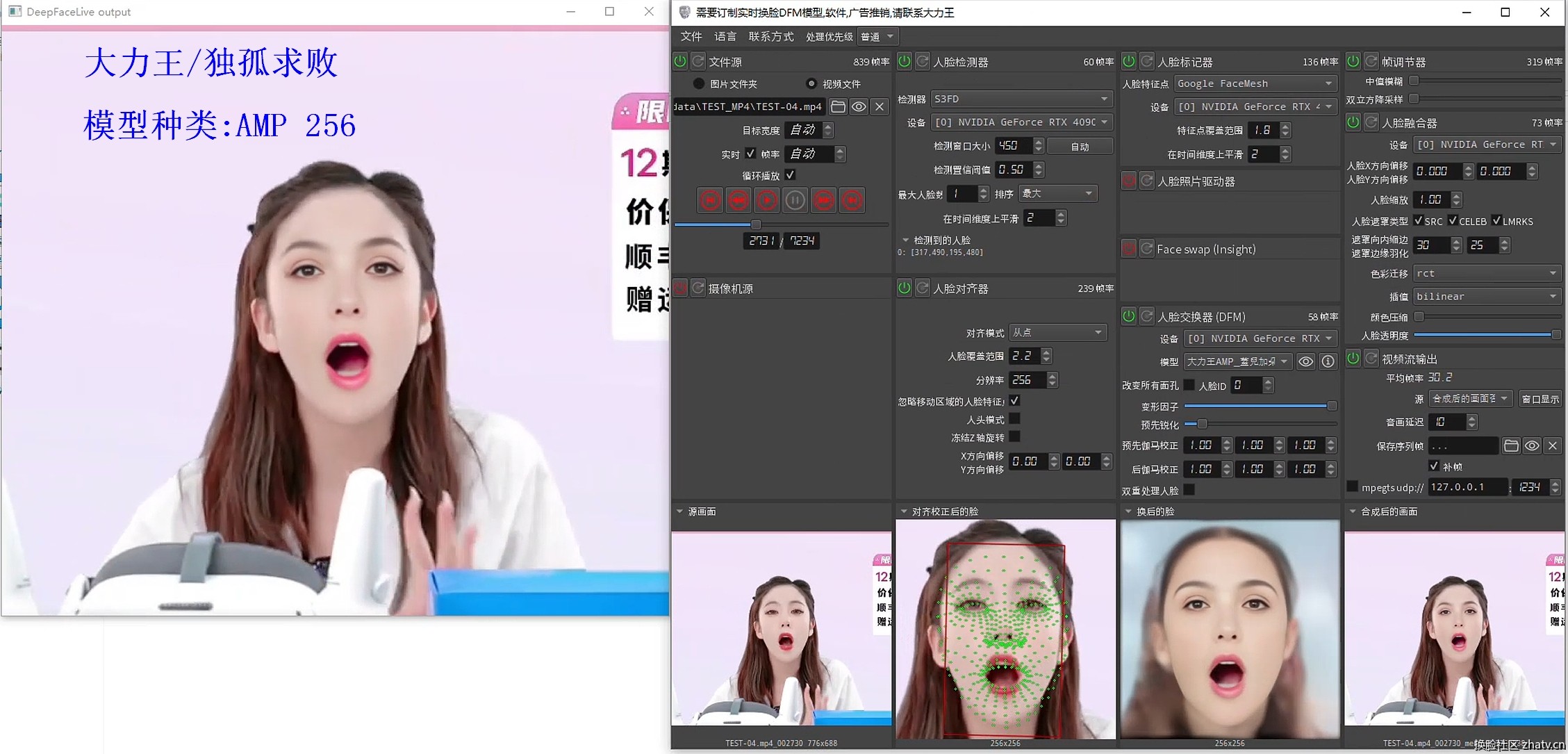Open Google FaceMesh landmark dropdown
The image size is (1568, 754).
tap(1255, 83)
